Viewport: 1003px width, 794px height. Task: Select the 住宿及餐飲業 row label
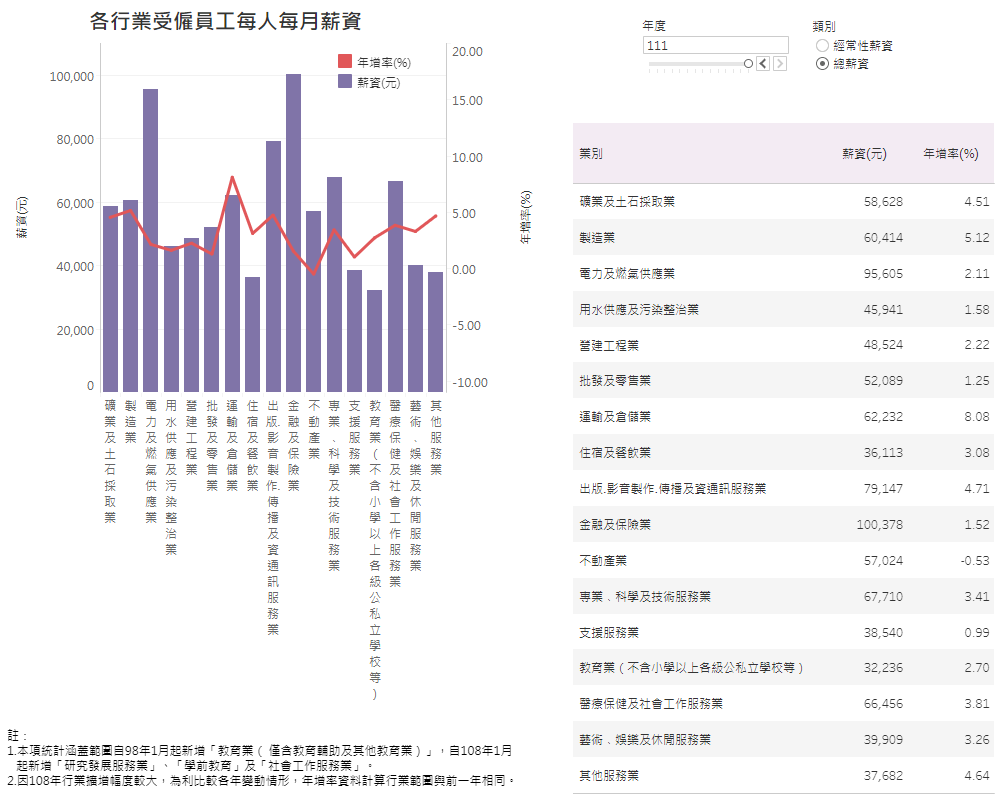[x=615, y=452]
